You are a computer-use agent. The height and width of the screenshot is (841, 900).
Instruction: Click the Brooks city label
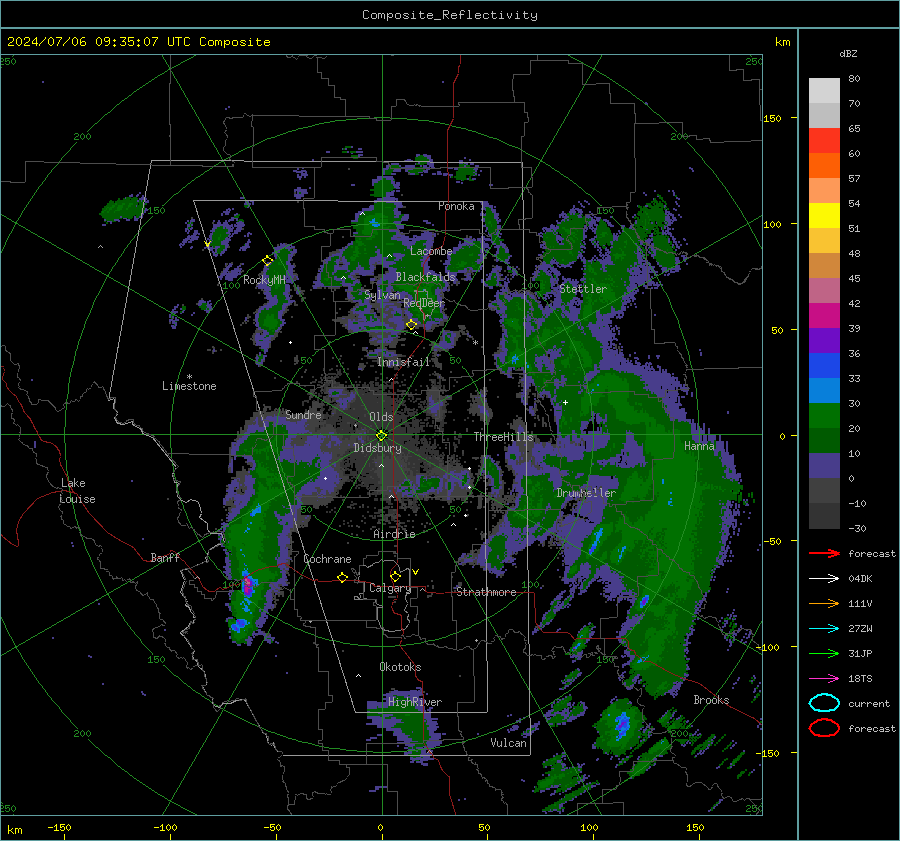(x=711, y=700)
